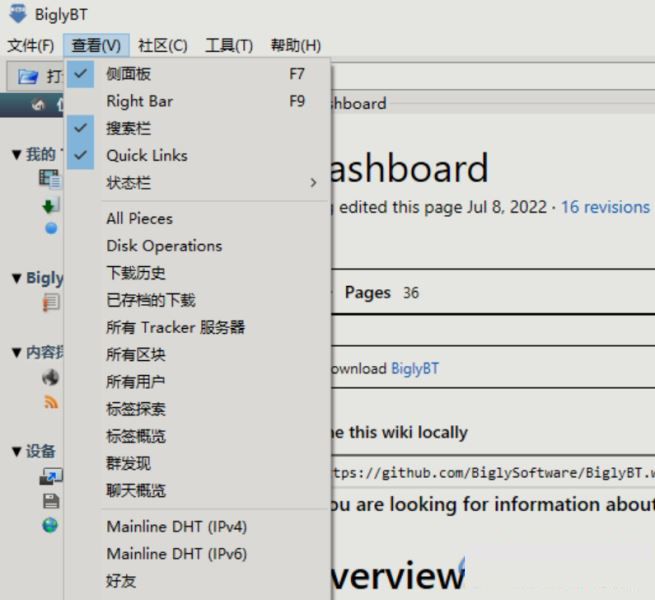
Task: Toggle the 侧面板 checked menu item
Action: [197, 74]
